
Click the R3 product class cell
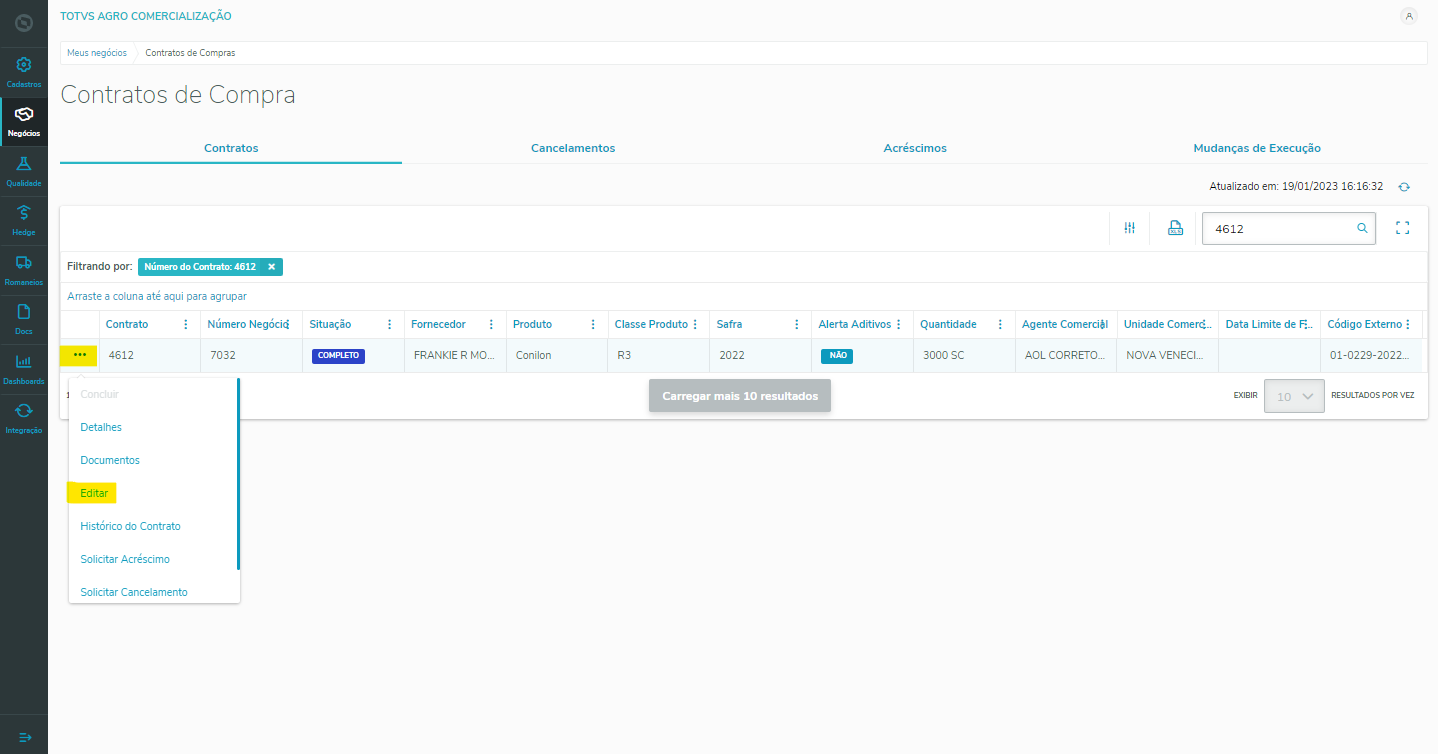click(658, 355)
